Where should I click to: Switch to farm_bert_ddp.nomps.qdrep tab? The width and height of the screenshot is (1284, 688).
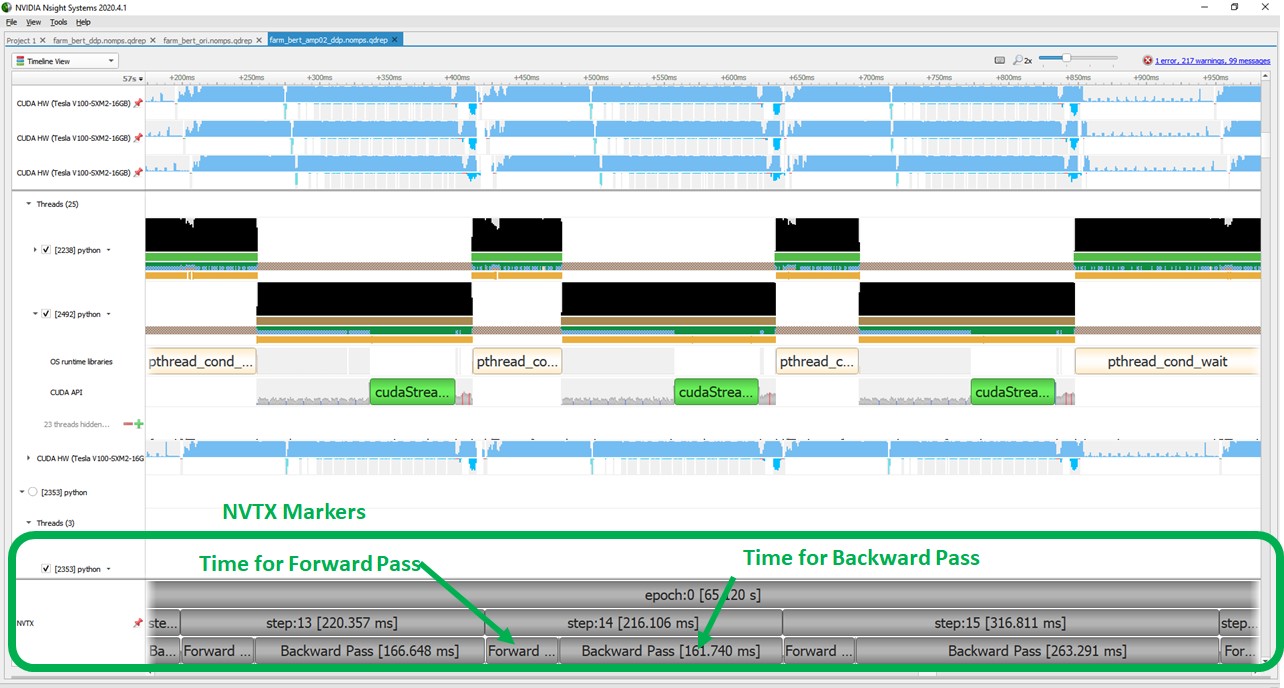click(99, 40)
